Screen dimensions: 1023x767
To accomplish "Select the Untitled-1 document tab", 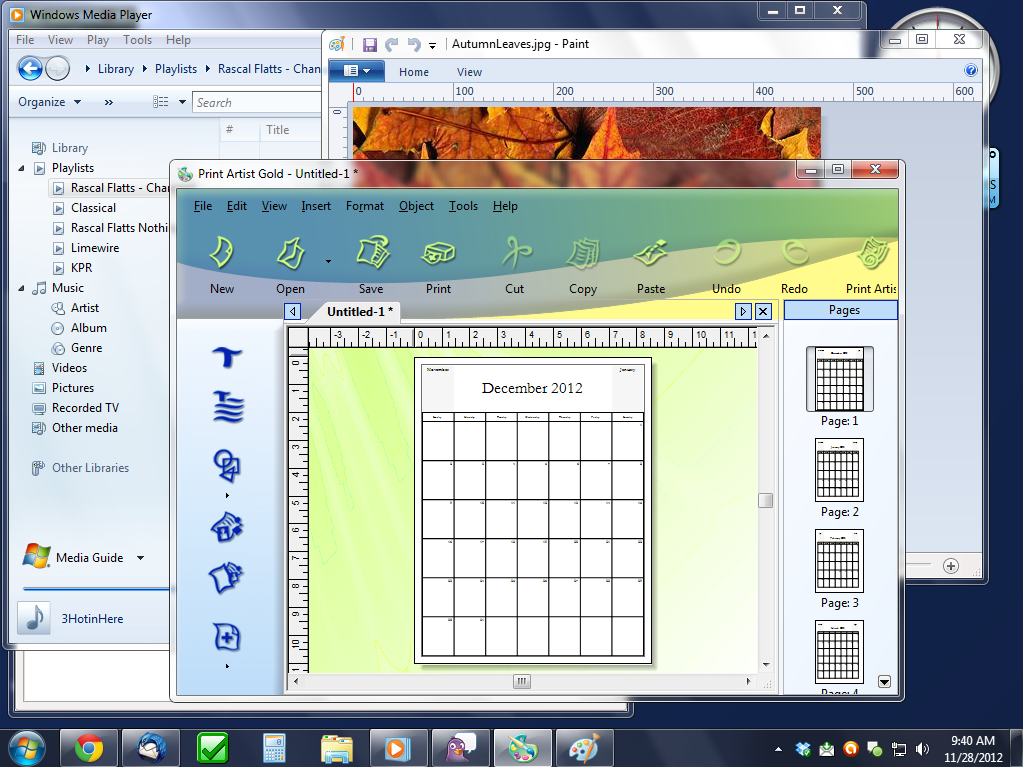I will (356, 312).
